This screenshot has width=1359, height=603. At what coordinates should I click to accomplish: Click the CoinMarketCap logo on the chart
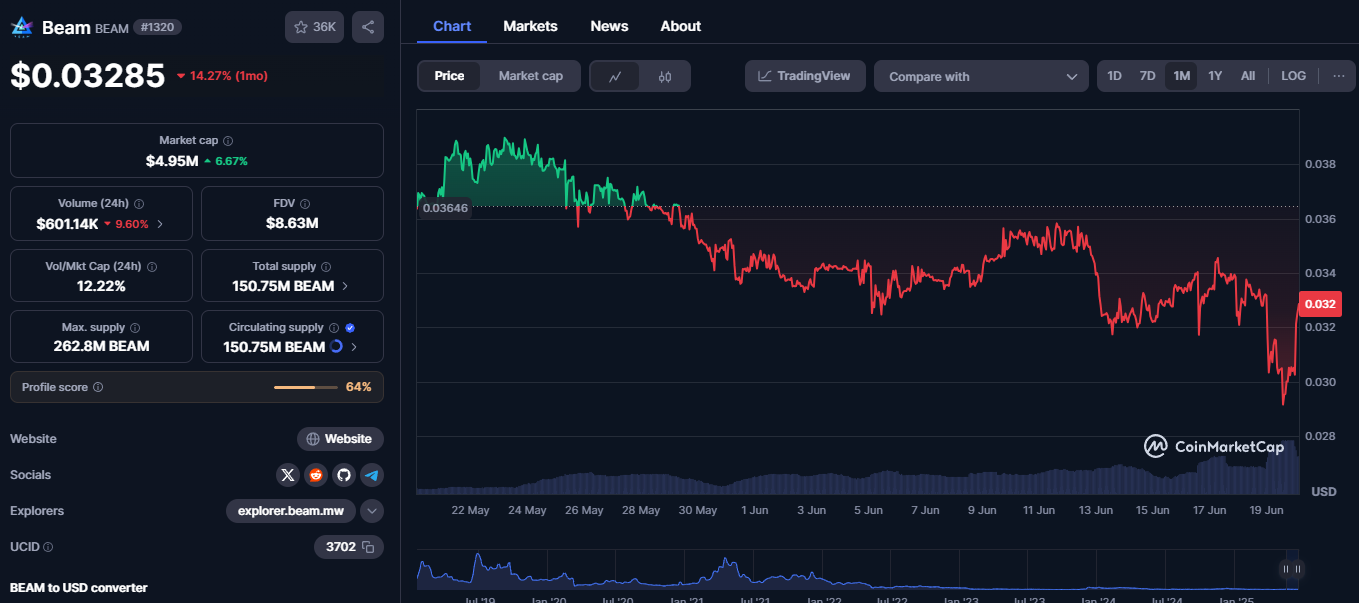tap(1214, 447)
